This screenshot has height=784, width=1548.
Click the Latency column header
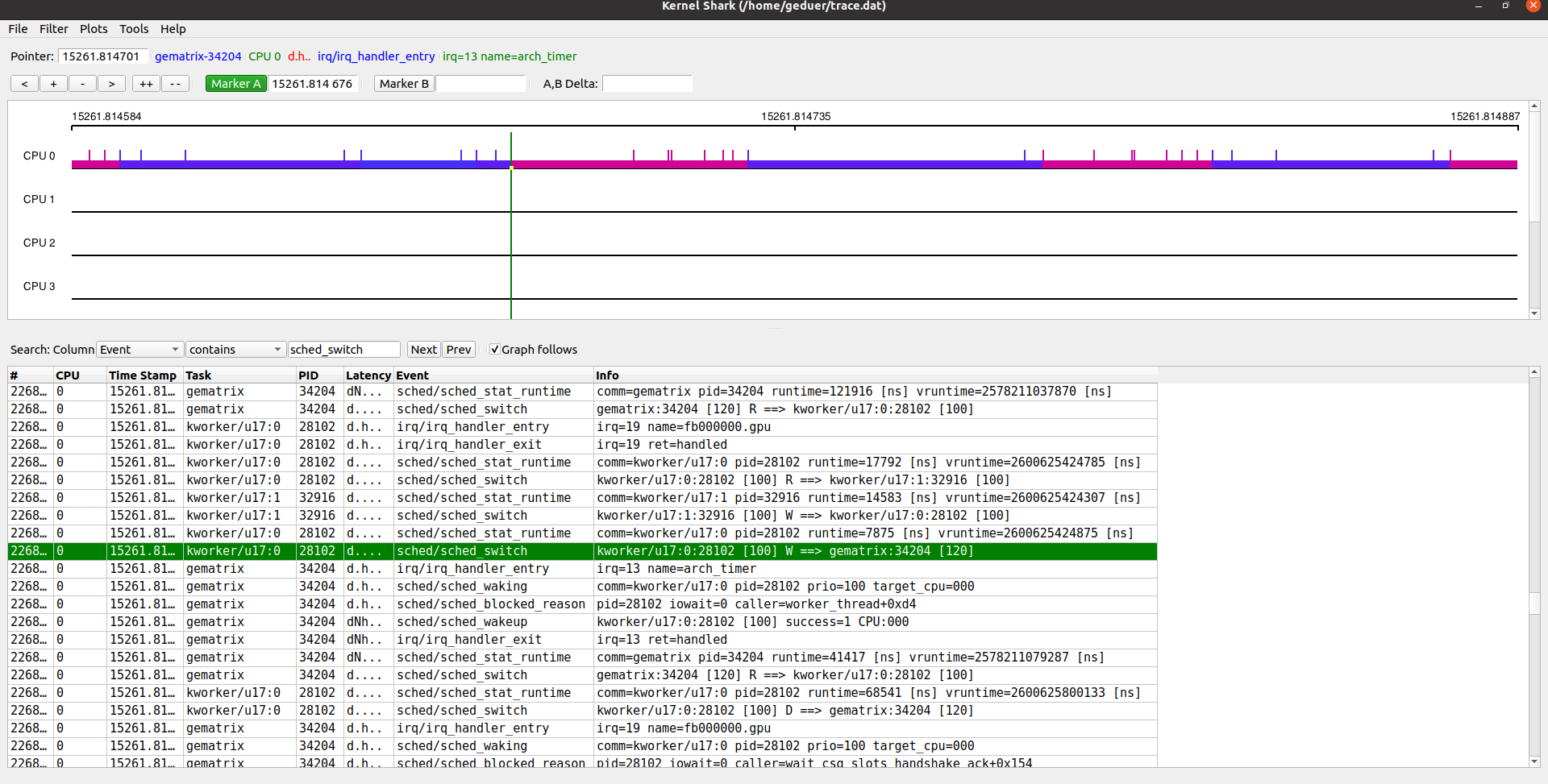(x=368, y=375)
